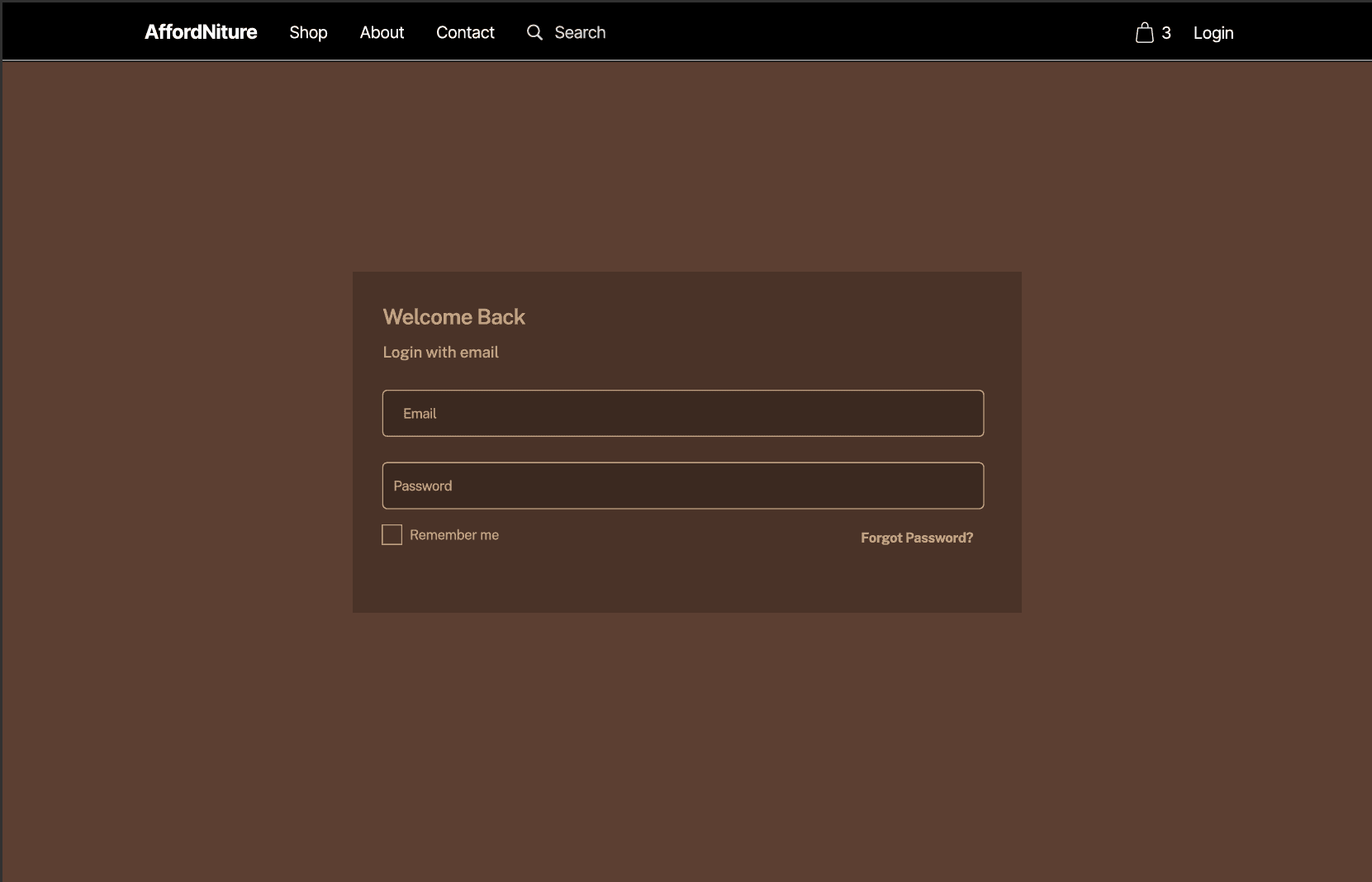Click the Welcome Back heading
Screen dimensions: 1372x882
click(453, 317)
